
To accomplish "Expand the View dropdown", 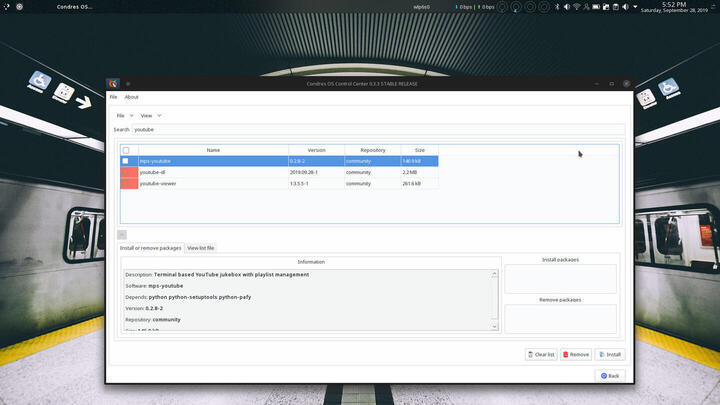I will click(x=151, y=116).
